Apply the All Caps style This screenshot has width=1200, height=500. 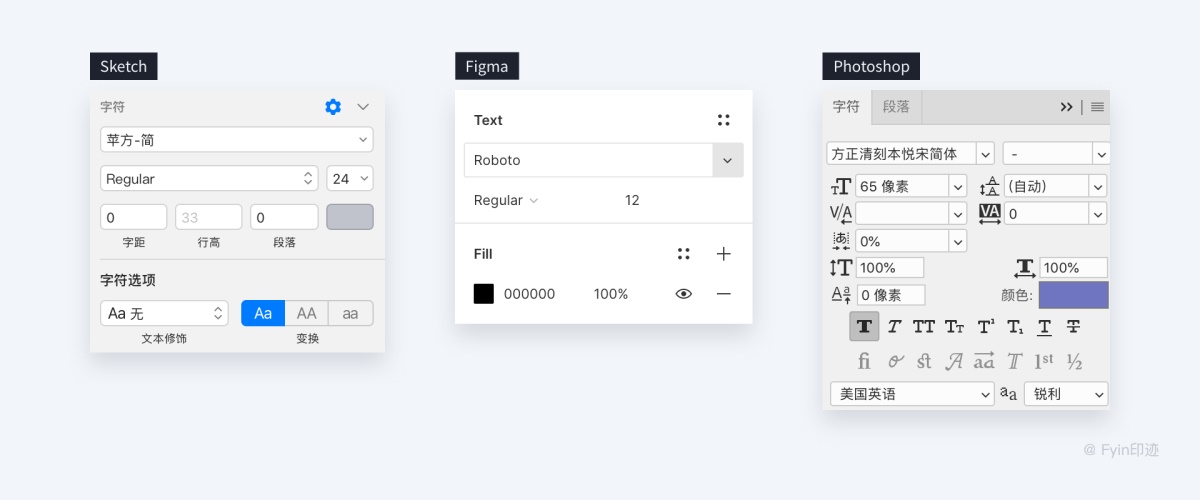coord(924,326)
